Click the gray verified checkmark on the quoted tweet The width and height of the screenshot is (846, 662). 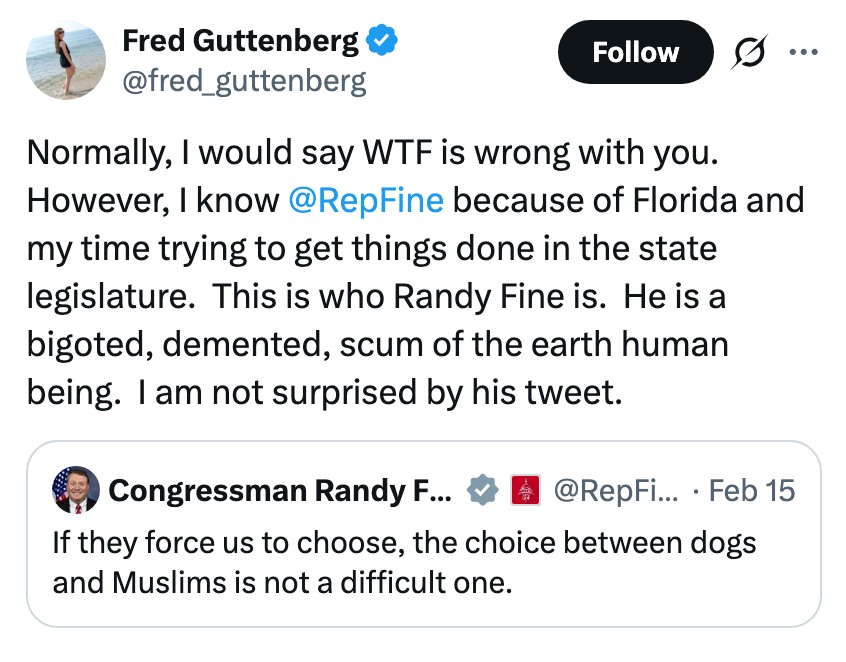484,491
